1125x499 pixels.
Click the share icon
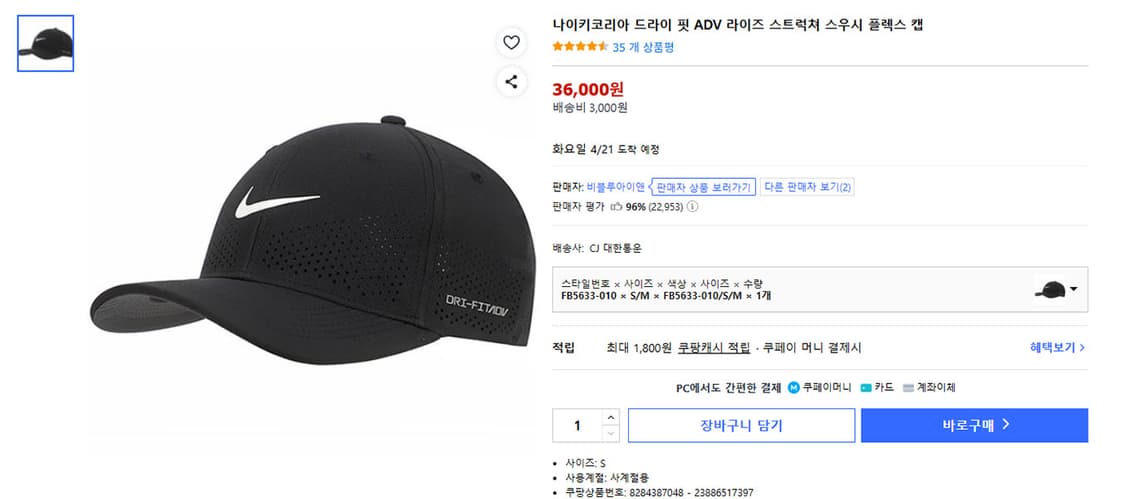(x=511, y=82)
